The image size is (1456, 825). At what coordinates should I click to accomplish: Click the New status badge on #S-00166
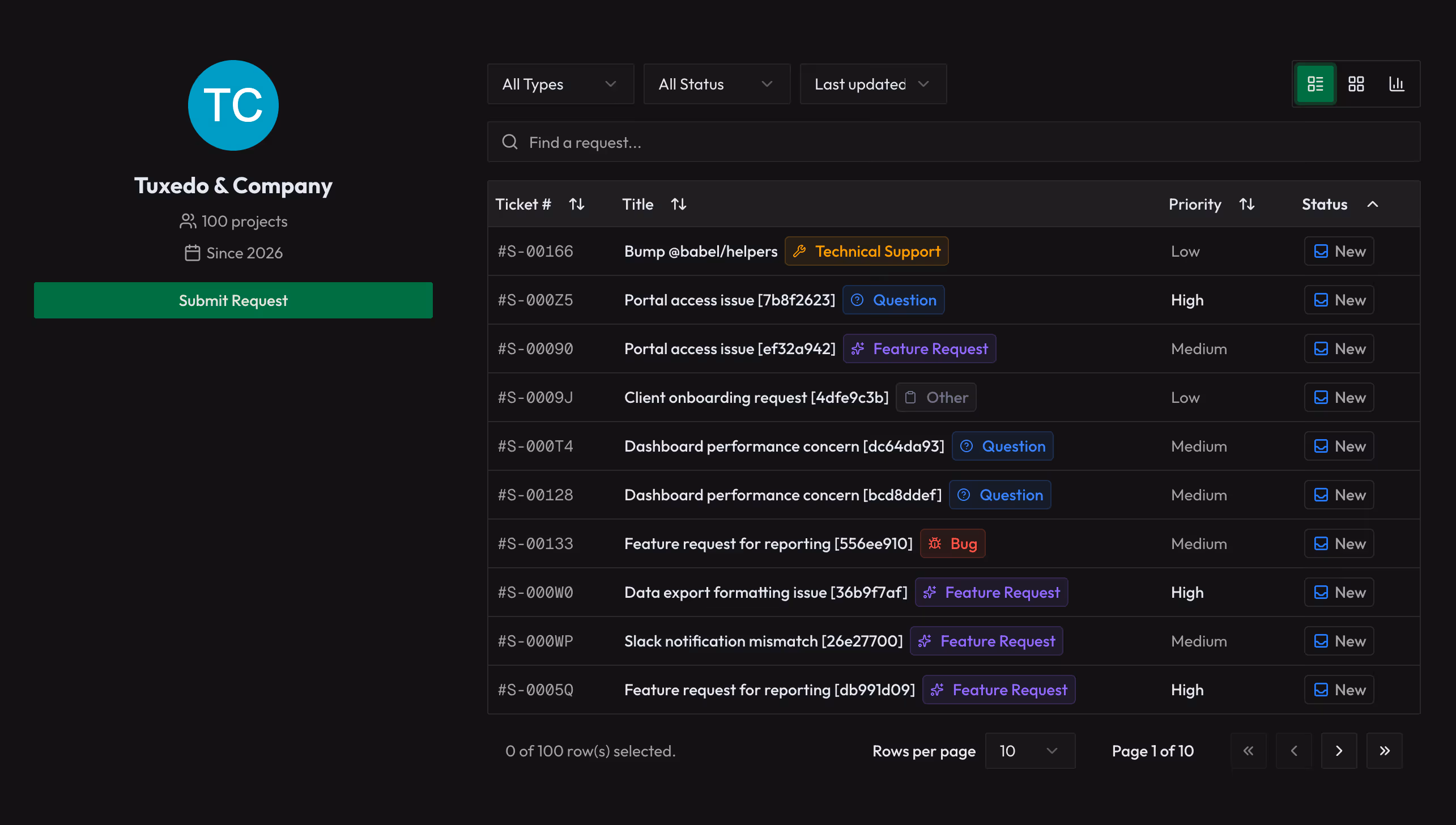[x=1339, y=251]
